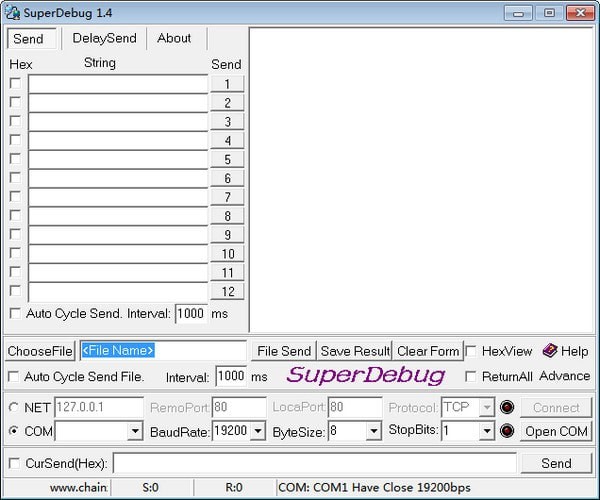
Task: Click Send button 11
Action: coord(227,272)
